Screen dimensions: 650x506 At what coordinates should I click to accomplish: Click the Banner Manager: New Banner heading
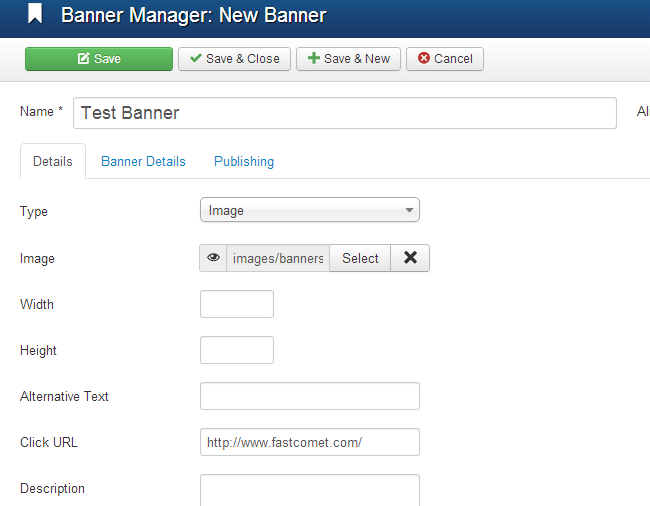coord(193,15)
